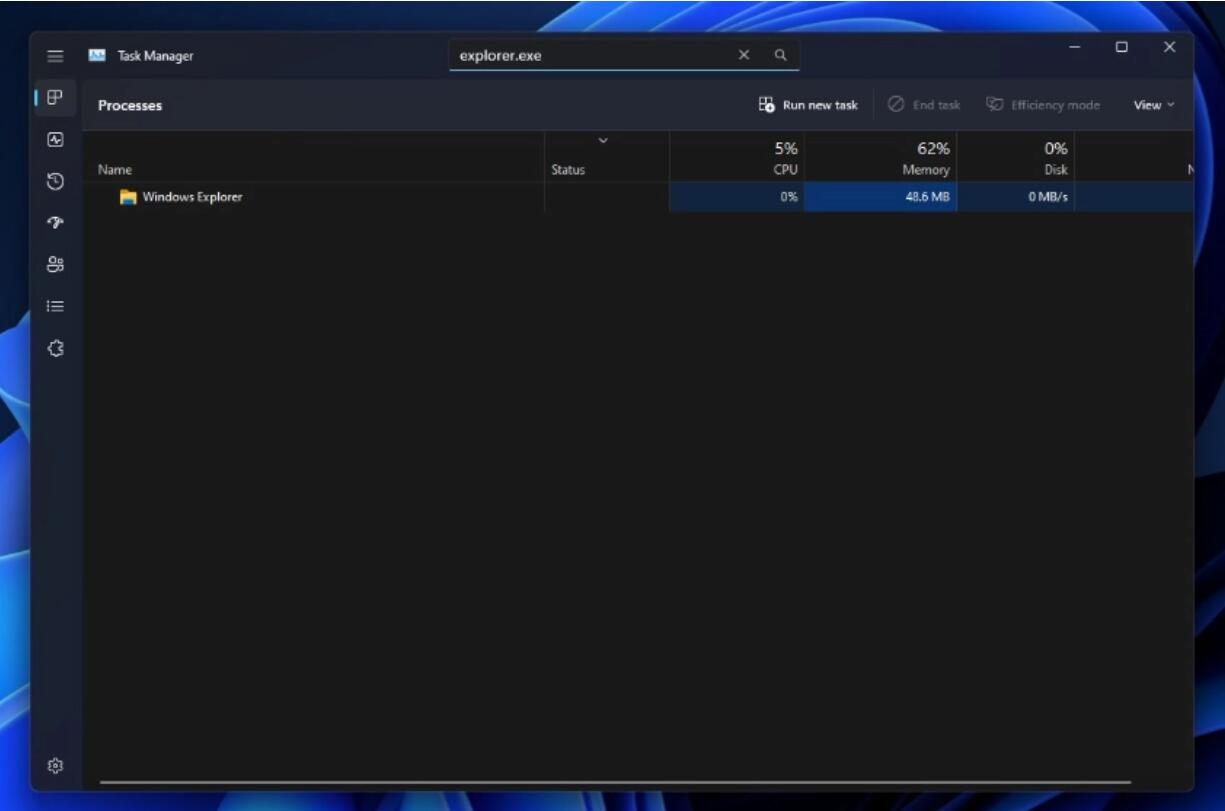
Task: Click the End task button
Action: 924,105
